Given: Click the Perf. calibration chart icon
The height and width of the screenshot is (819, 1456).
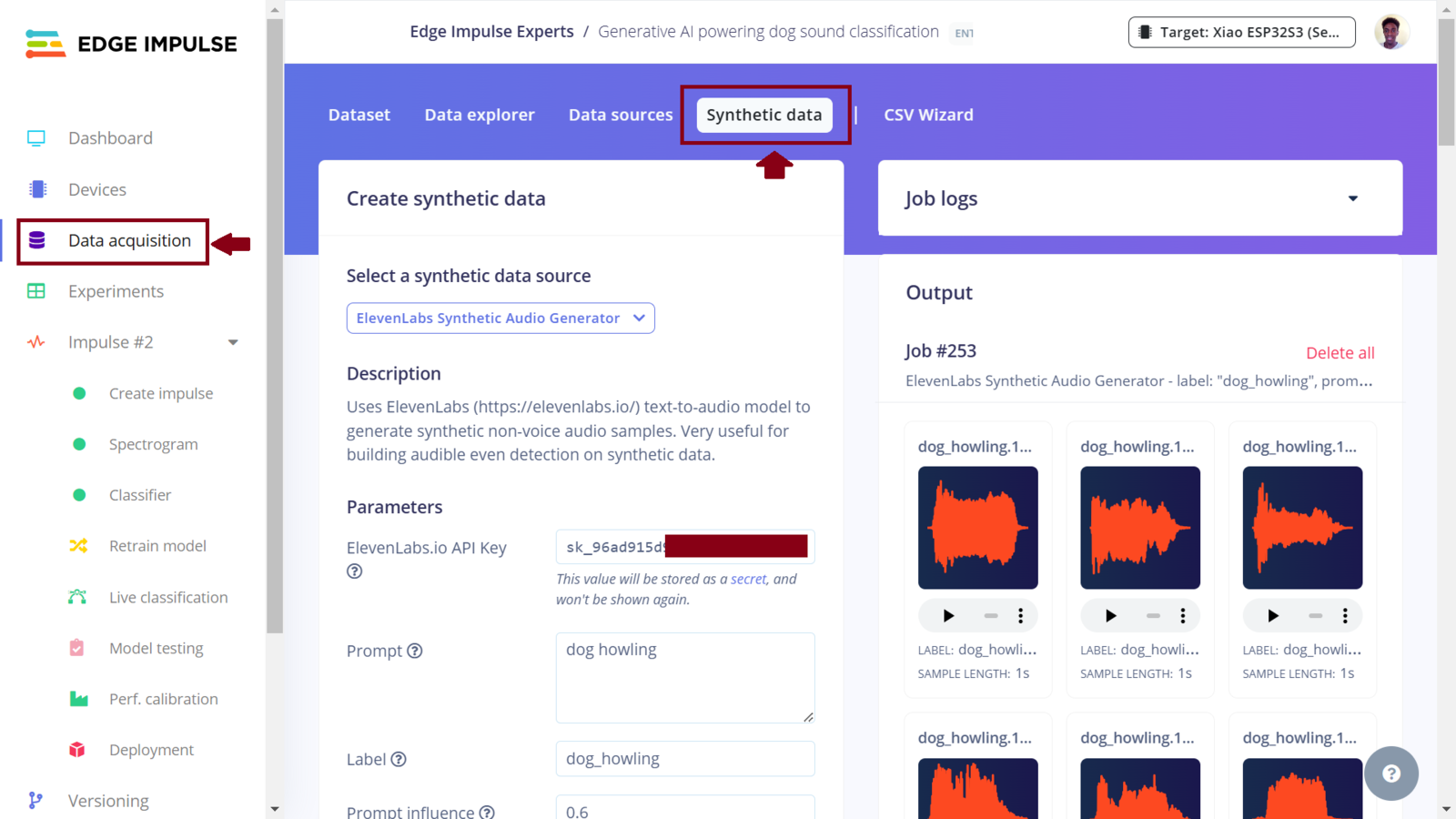Looking at the screenshot, I should point(78,699).
